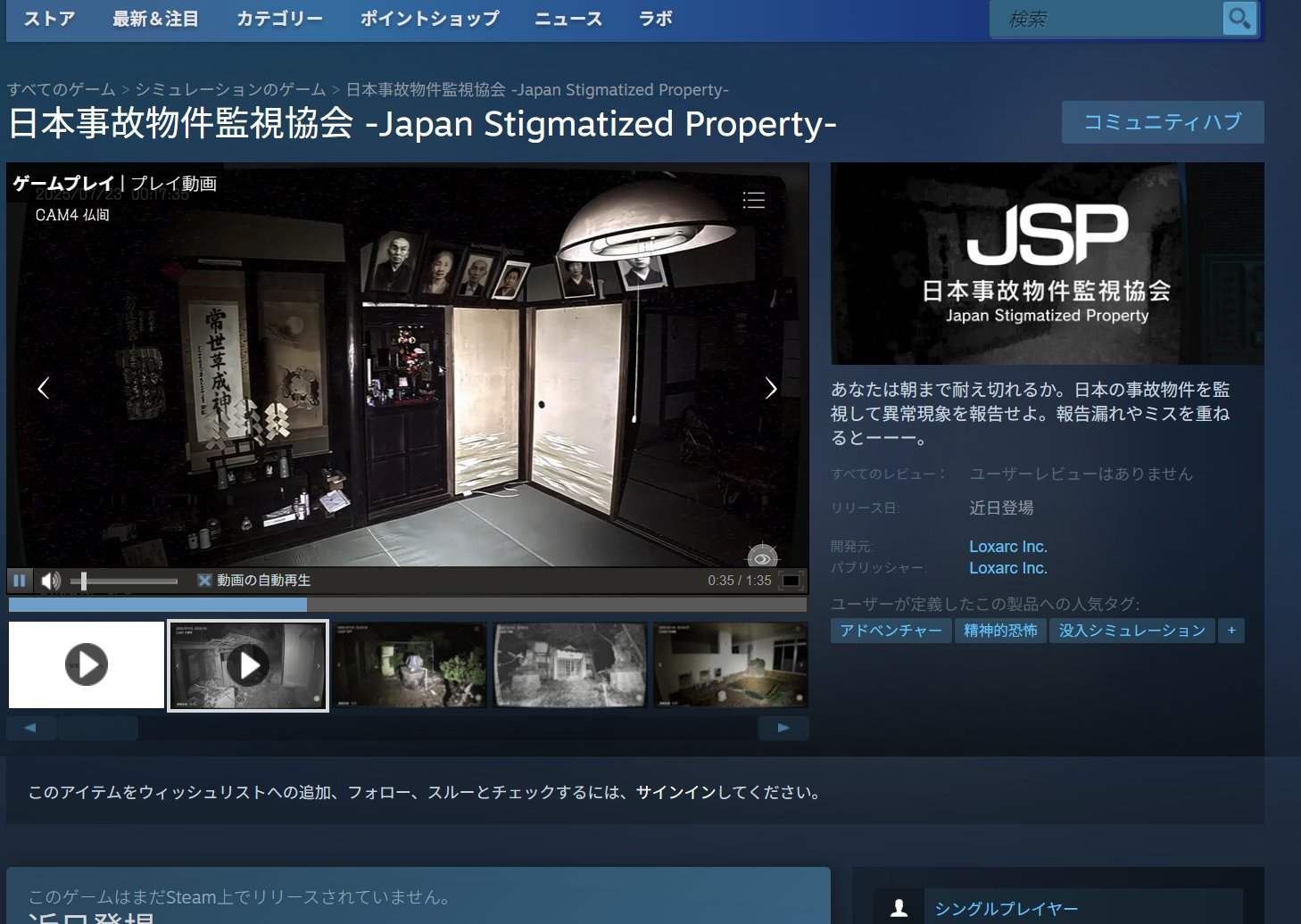Play the first white video thumbnail
Screen dimensions: 1301x924
[87, 664]
